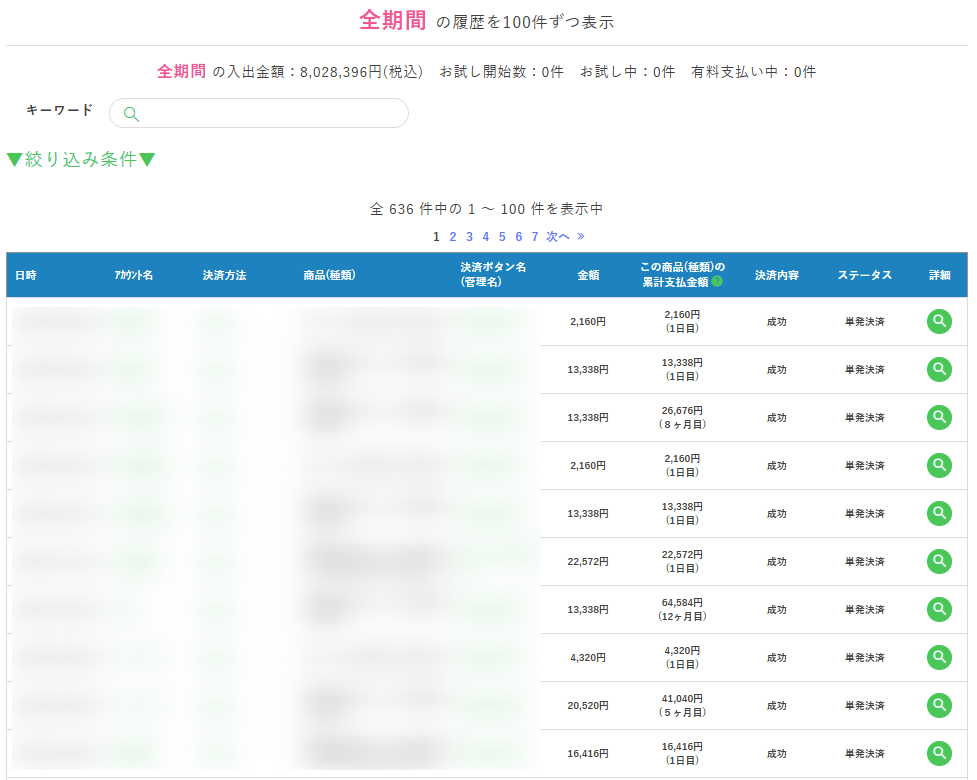Click the 決済方法 column header
The width and height of the screenshot is (977, 780).
(224, 275)
